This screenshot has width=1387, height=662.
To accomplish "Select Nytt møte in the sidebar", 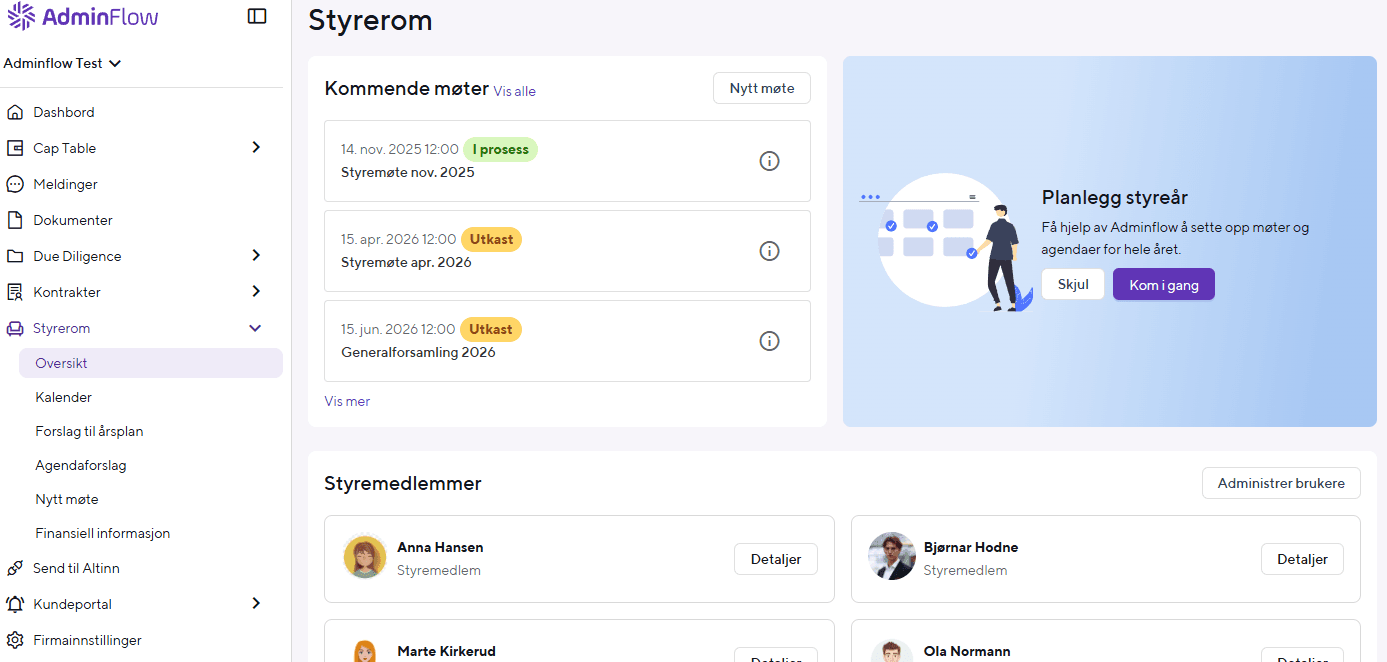I will [67, 499].
